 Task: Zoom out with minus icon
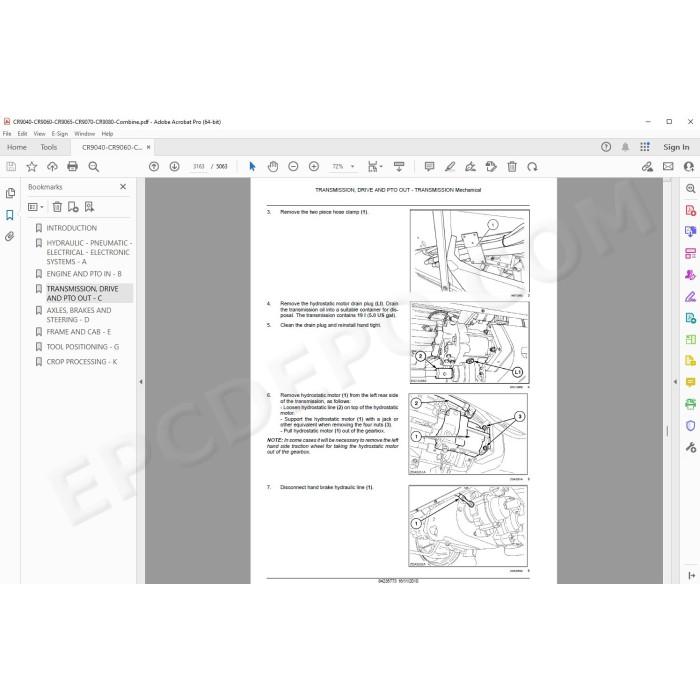293,167
